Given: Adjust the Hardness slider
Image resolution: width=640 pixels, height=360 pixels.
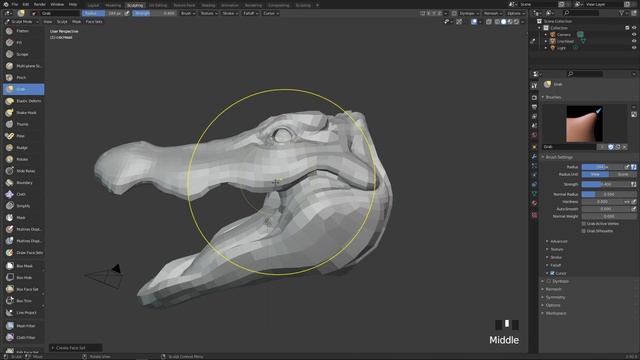Looking at the screenshot, I should point(602,202).
